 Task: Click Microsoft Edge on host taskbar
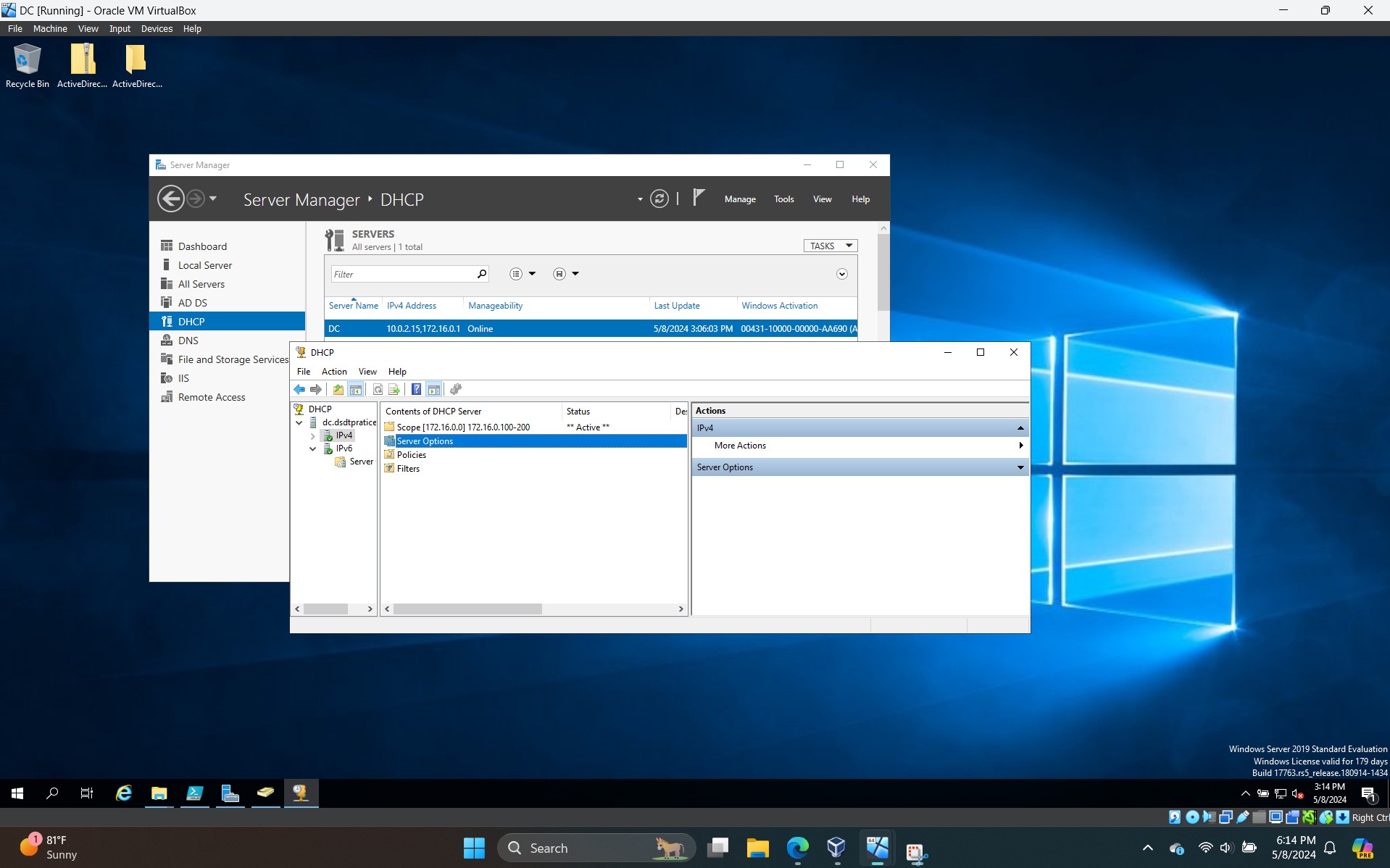[x=797, y=848]
